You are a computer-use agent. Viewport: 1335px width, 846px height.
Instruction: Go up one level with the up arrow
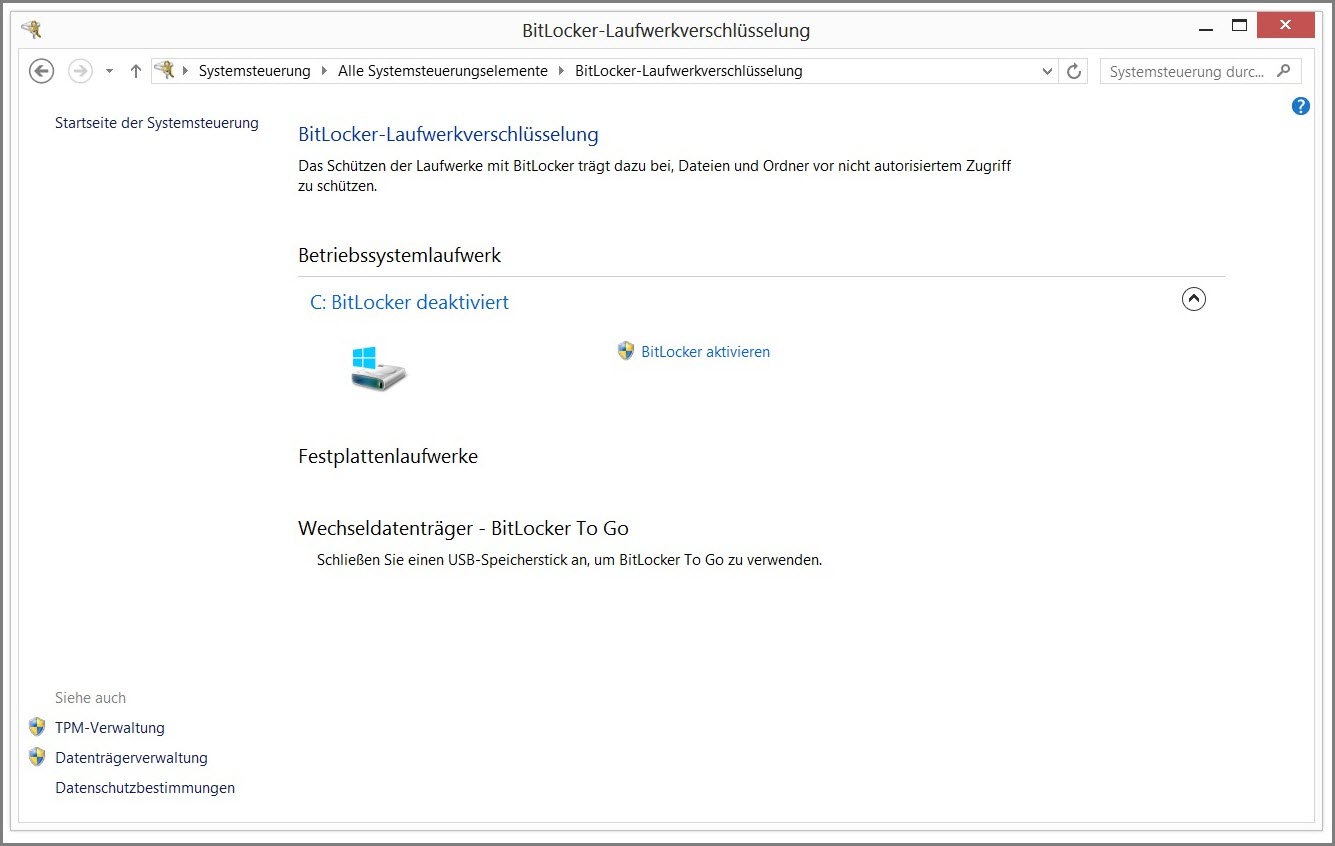136,71
